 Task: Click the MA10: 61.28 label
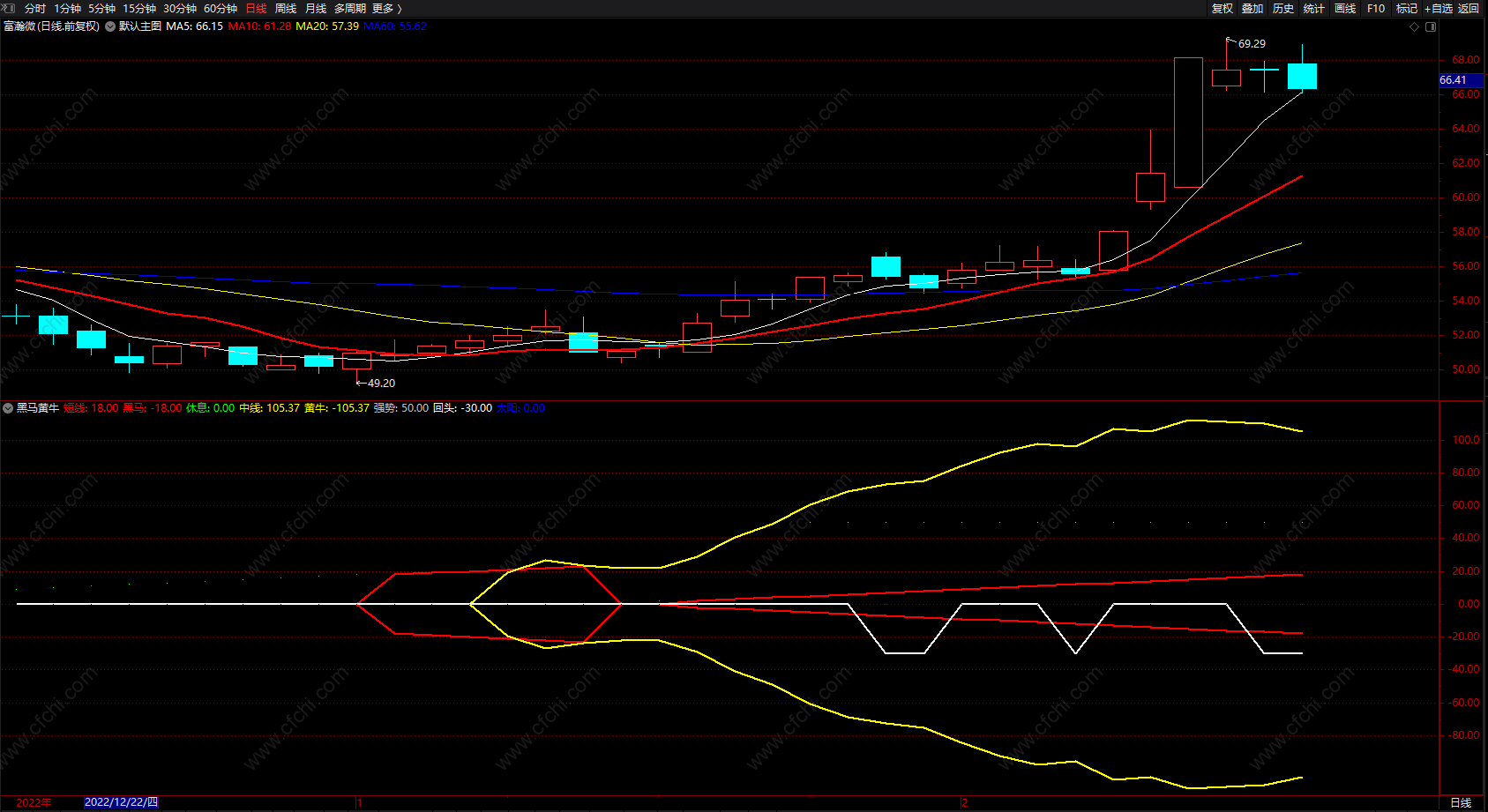259,26
